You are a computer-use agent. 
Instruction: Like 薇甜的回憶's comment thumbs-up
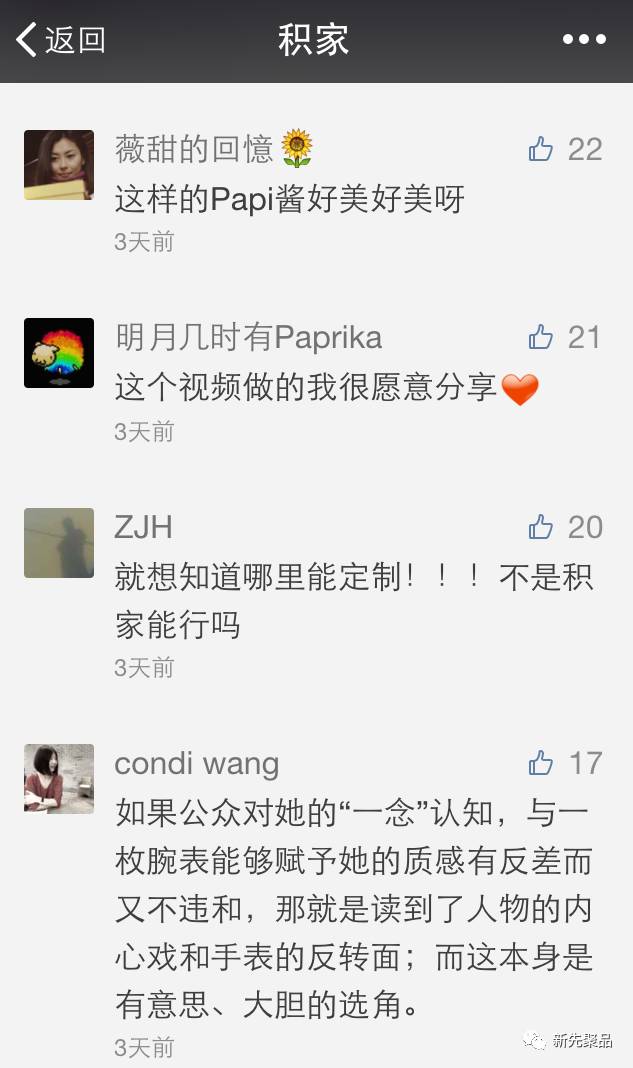point(540,148)
